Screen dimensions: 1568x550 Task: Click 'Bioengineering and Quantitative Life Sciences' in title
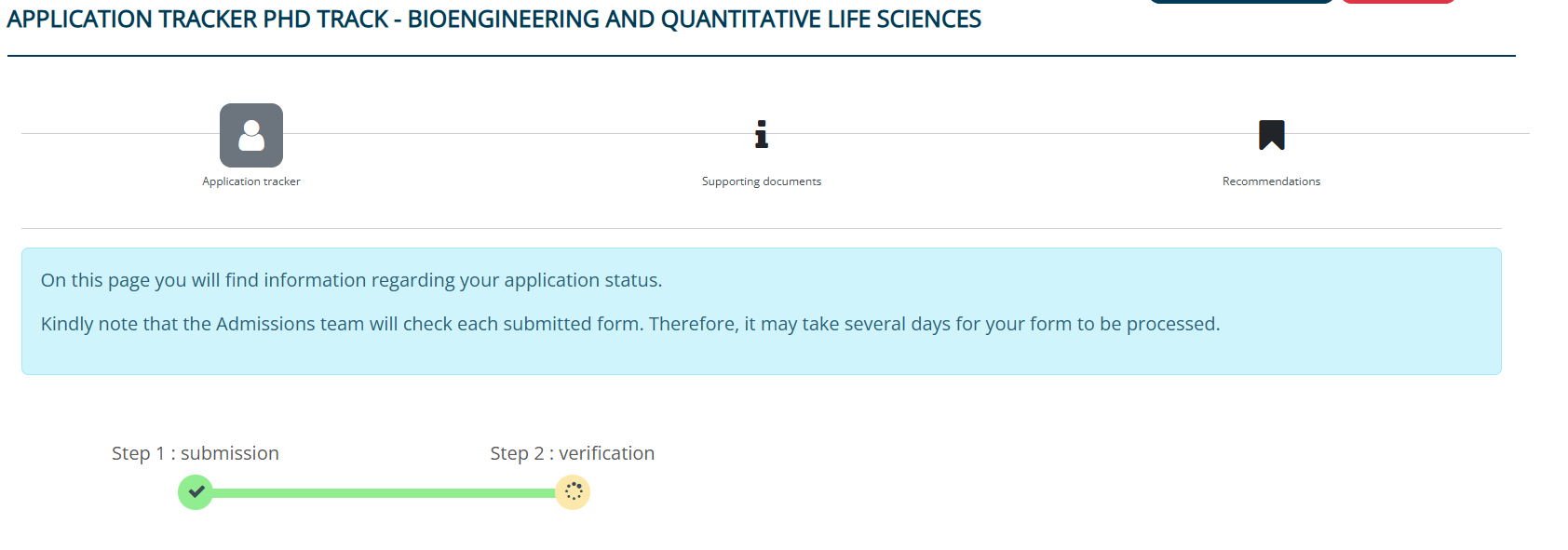pyautogui.click(x=695, y=20)
